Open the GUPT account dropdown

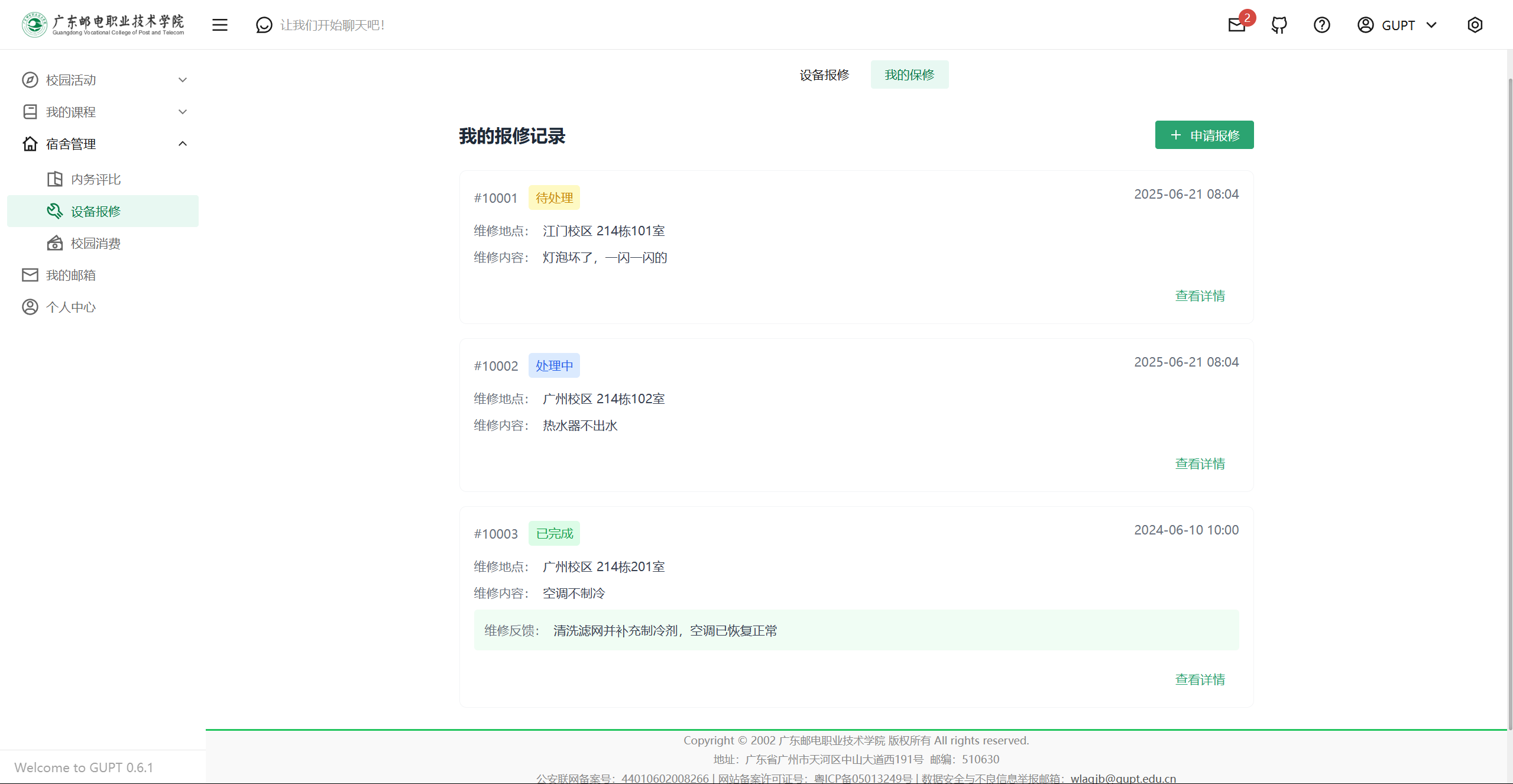pyautogui.click(x=1397, y=25)
